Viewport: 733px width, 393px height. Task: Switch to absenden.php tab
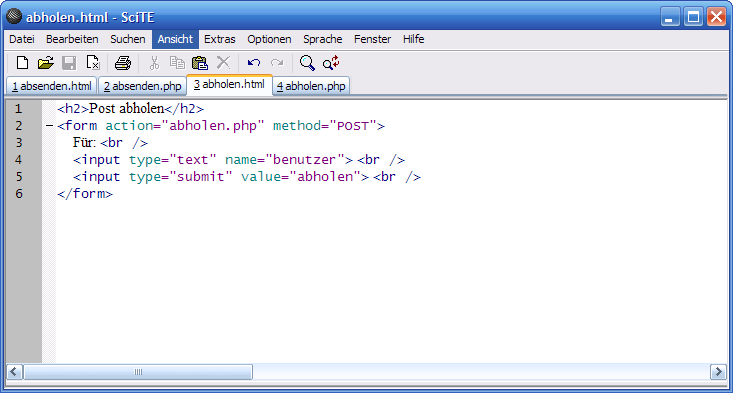[x=143, y=86]
